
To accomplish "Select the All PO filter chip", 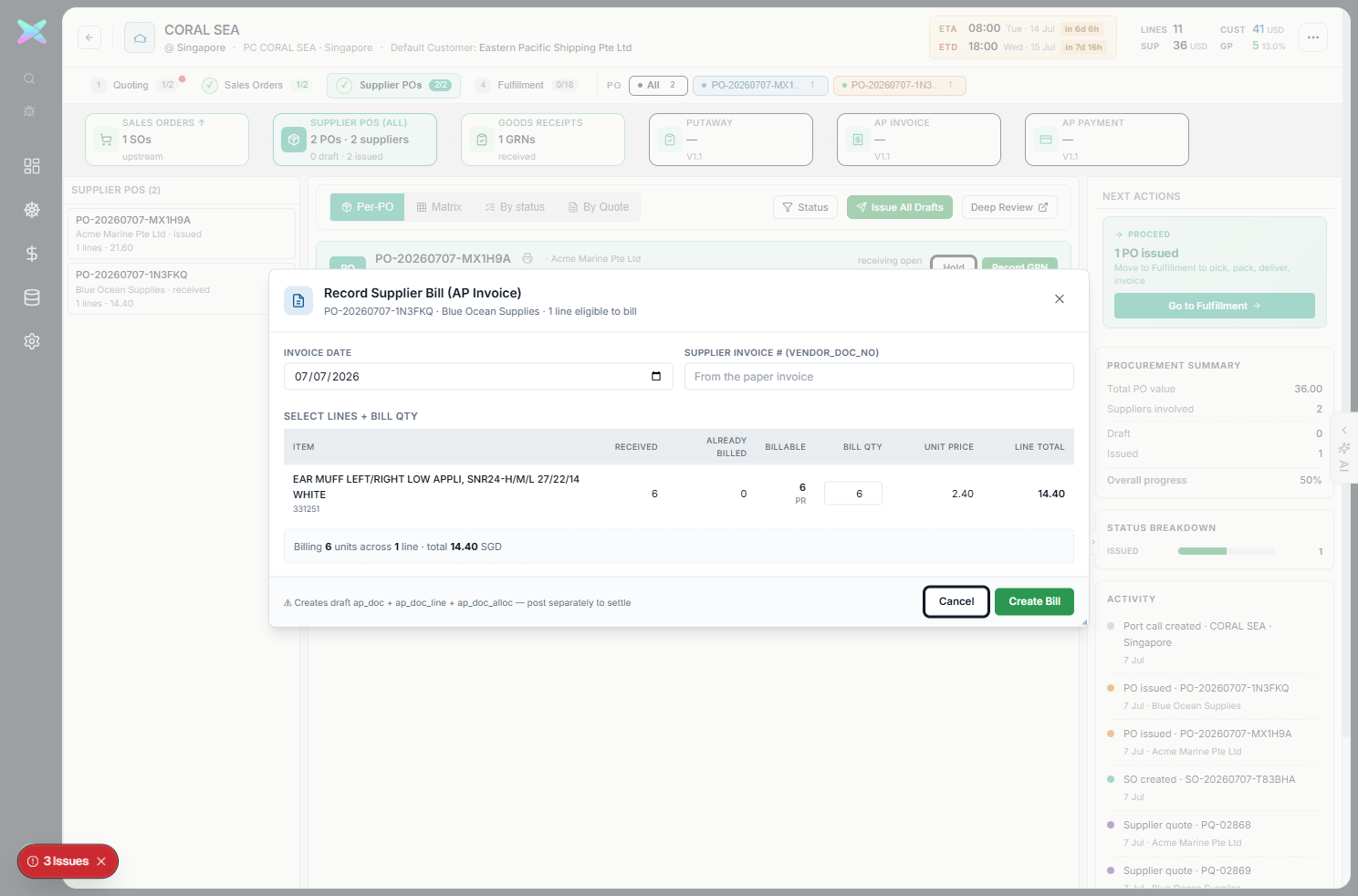I will (x=657, y=85).
